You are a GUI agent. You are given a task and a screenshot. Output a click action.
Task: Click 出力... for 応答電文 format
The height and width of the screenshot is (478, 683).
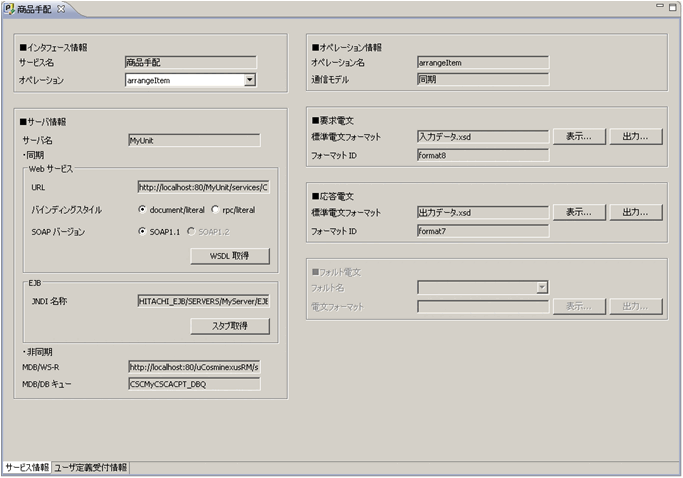point(636,212)
